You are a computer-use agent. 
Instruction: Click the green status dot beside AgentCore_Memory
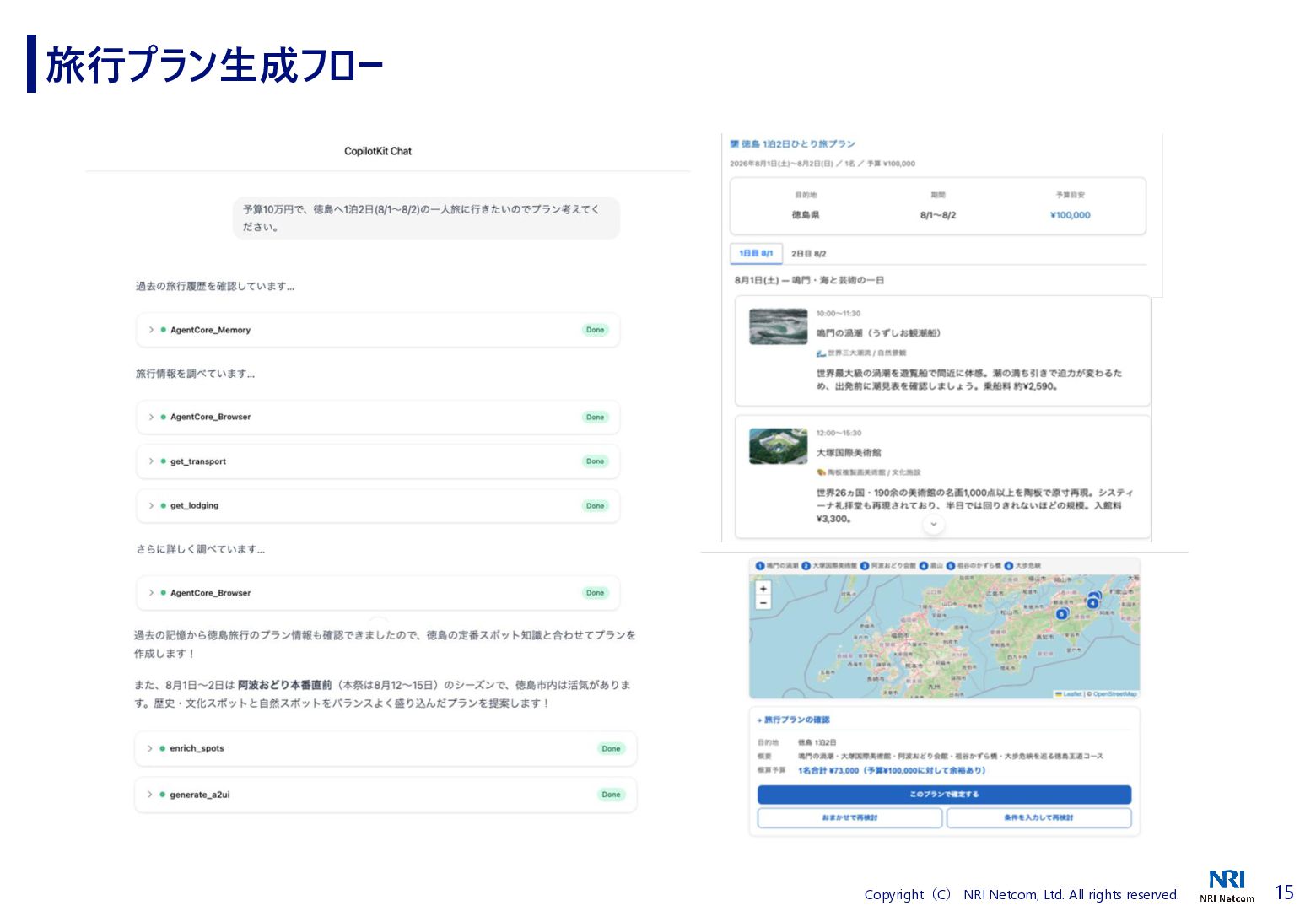[x=163, y=330]
